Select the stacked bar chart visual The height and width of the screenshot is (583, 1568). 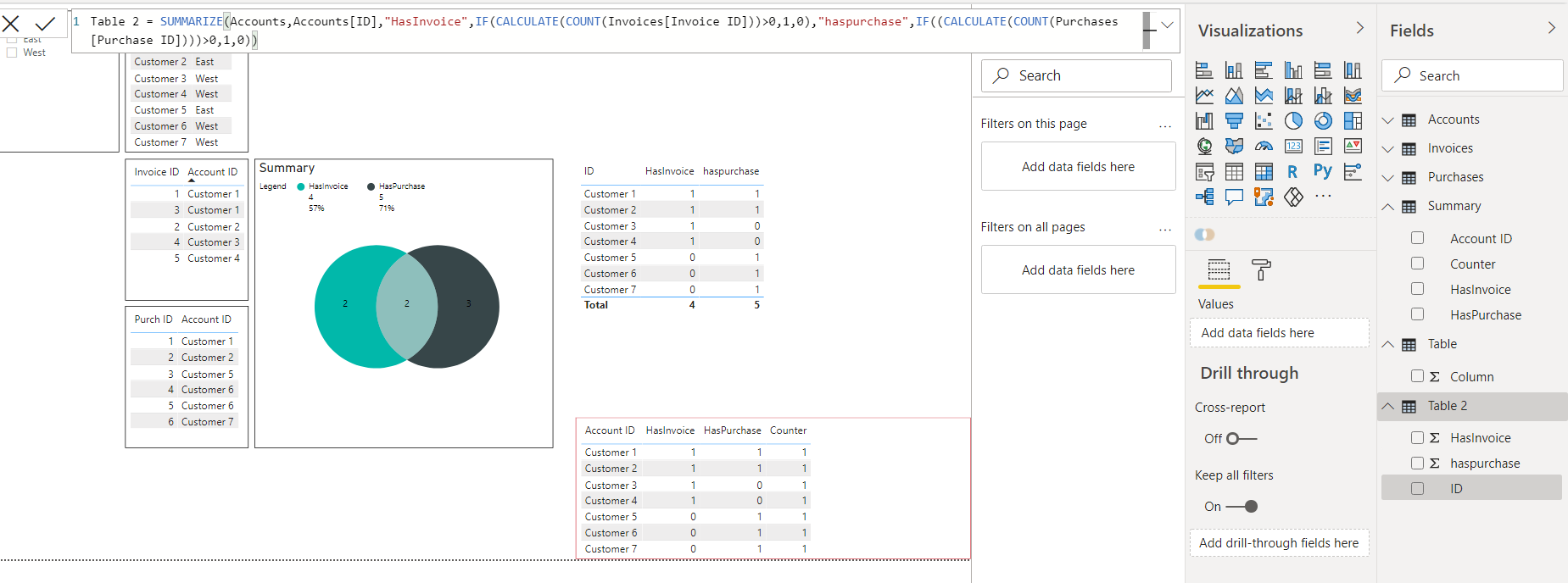[x=1204, y=70]
